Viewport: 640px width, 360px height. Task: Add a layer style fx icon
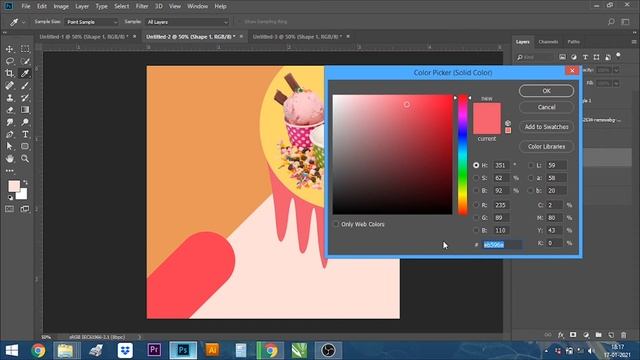[x=561, y=335]
